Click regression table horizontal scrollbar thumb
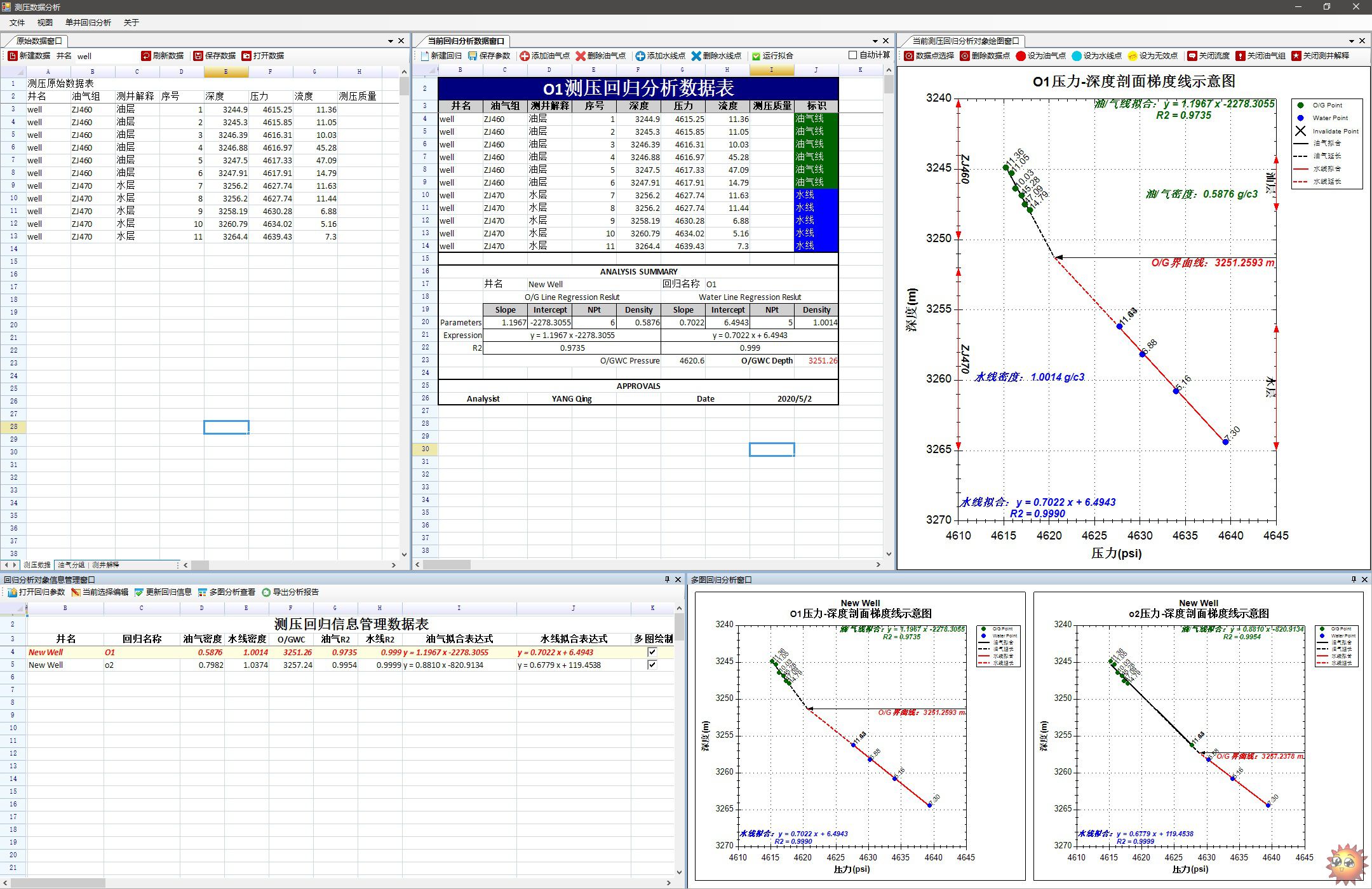This screenshot has height=889, width=1372. (x=447, y=564)
